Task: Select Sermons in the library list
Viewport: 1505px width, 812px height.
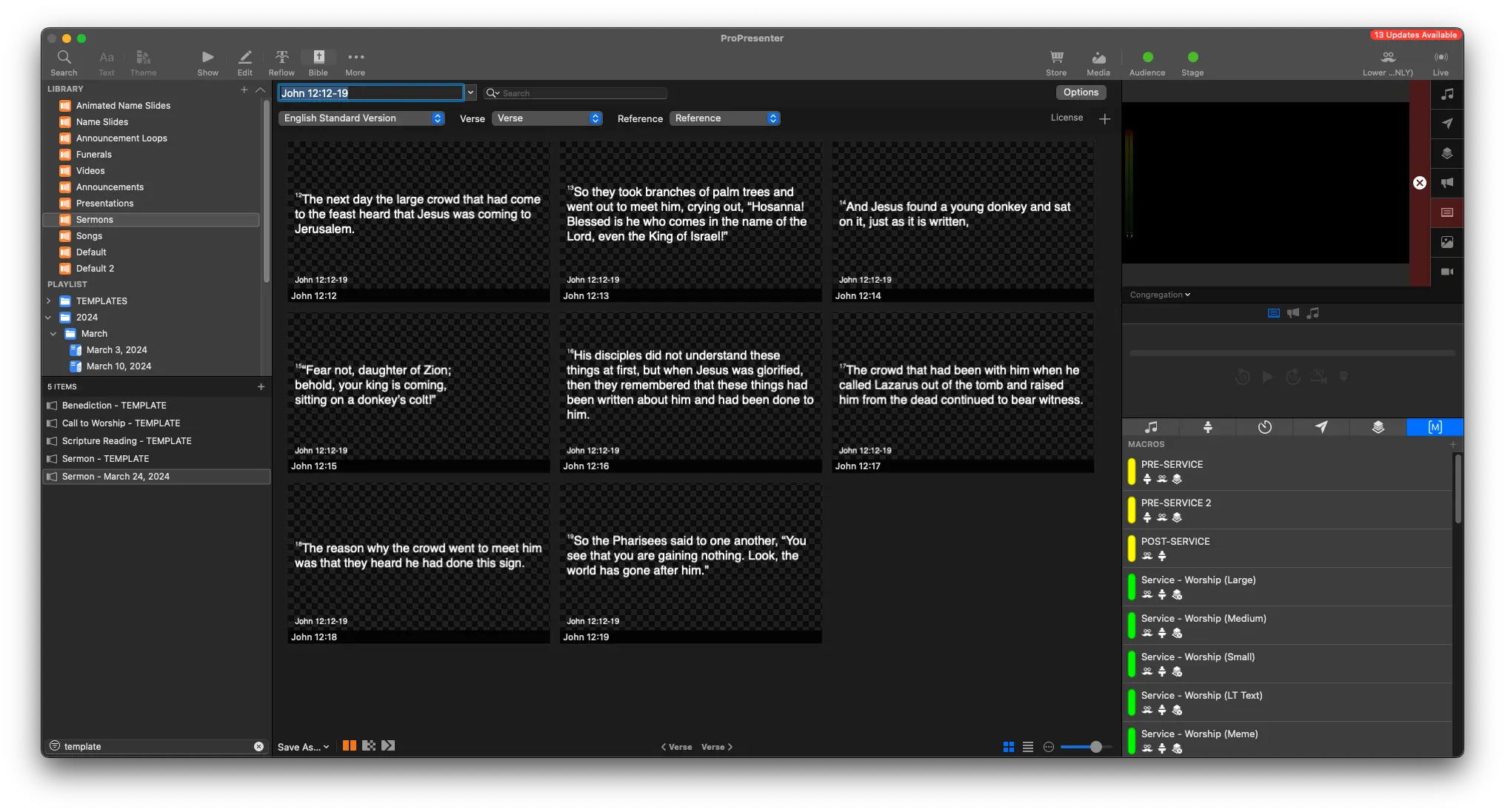Action: [95, 220]
